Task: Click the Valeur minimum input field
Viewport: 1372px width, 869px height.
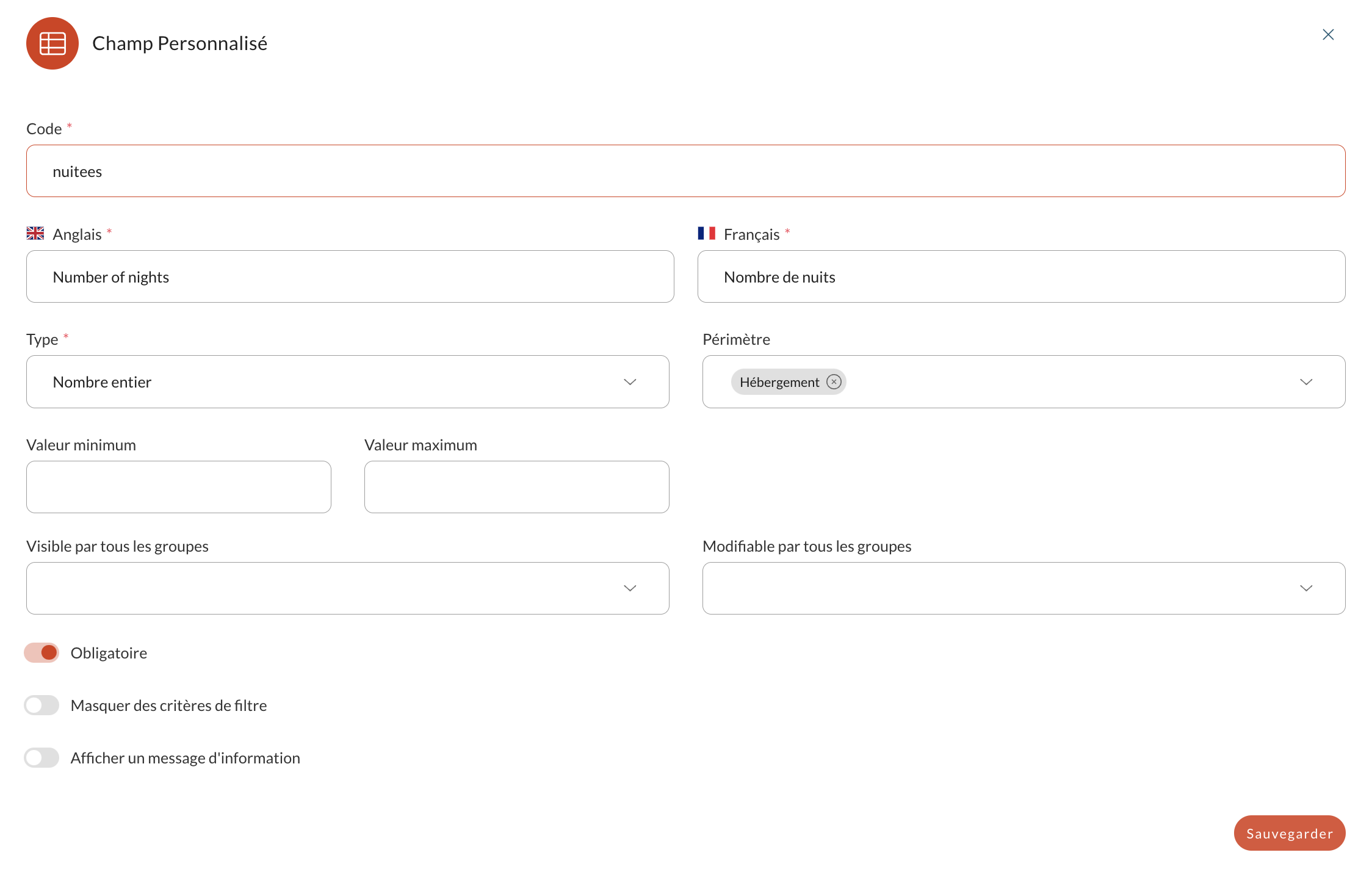Action: [179, 487]
